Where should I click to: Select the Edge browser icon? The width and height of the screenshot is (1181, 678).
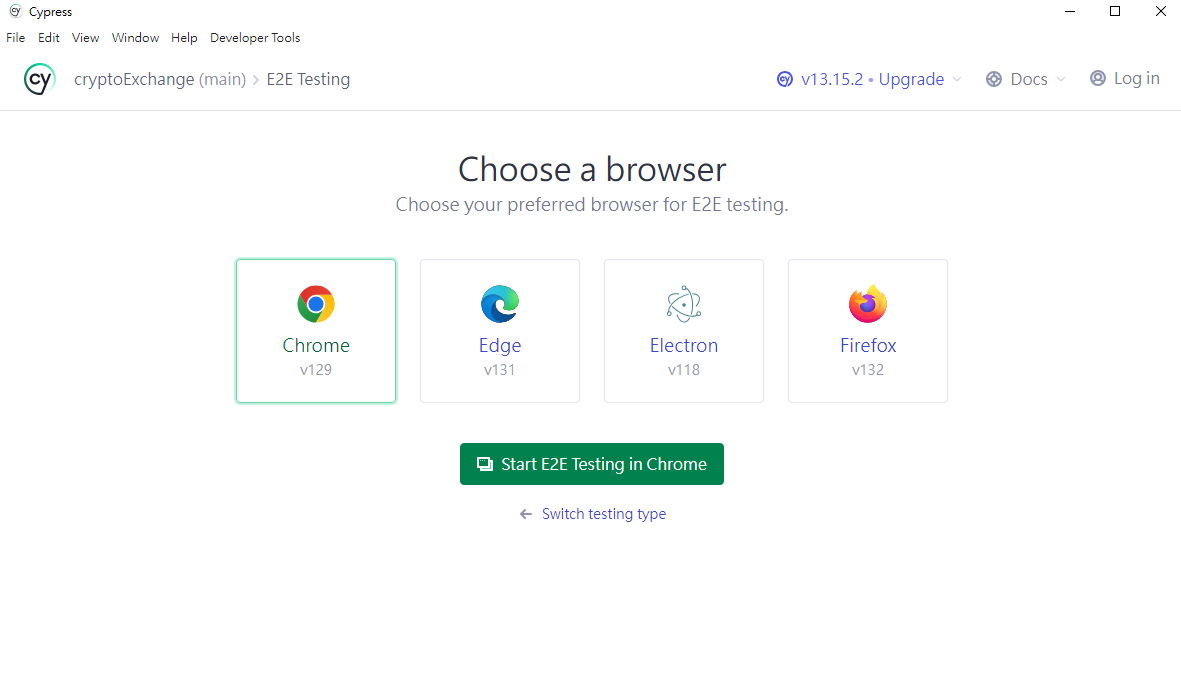500,304
